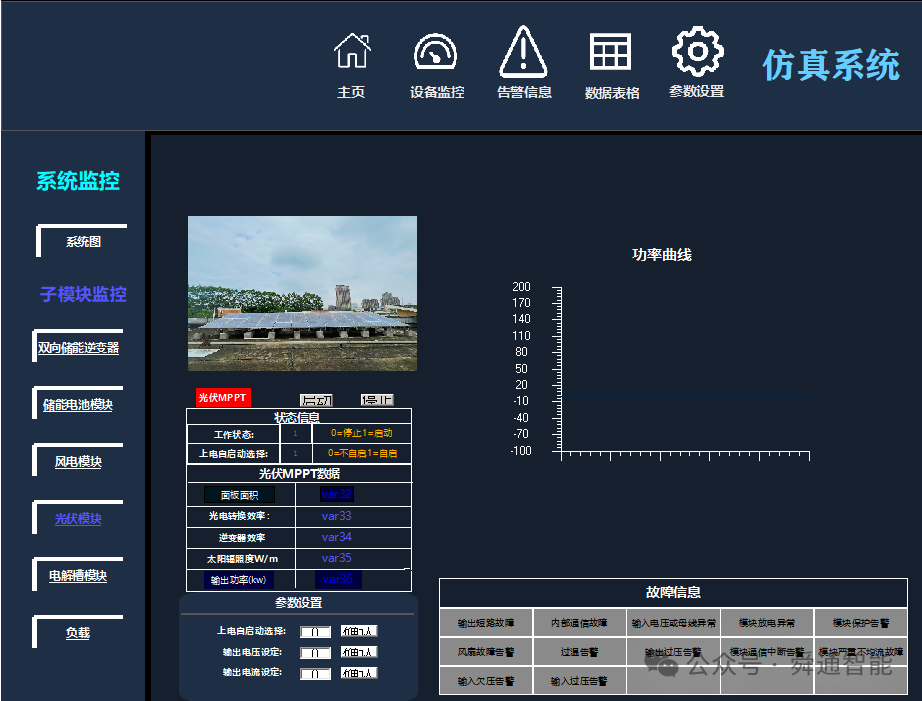Open the 双向储能逆变器 module page
The height and width of the screenshot is (701, 922).
coord(77,347)
